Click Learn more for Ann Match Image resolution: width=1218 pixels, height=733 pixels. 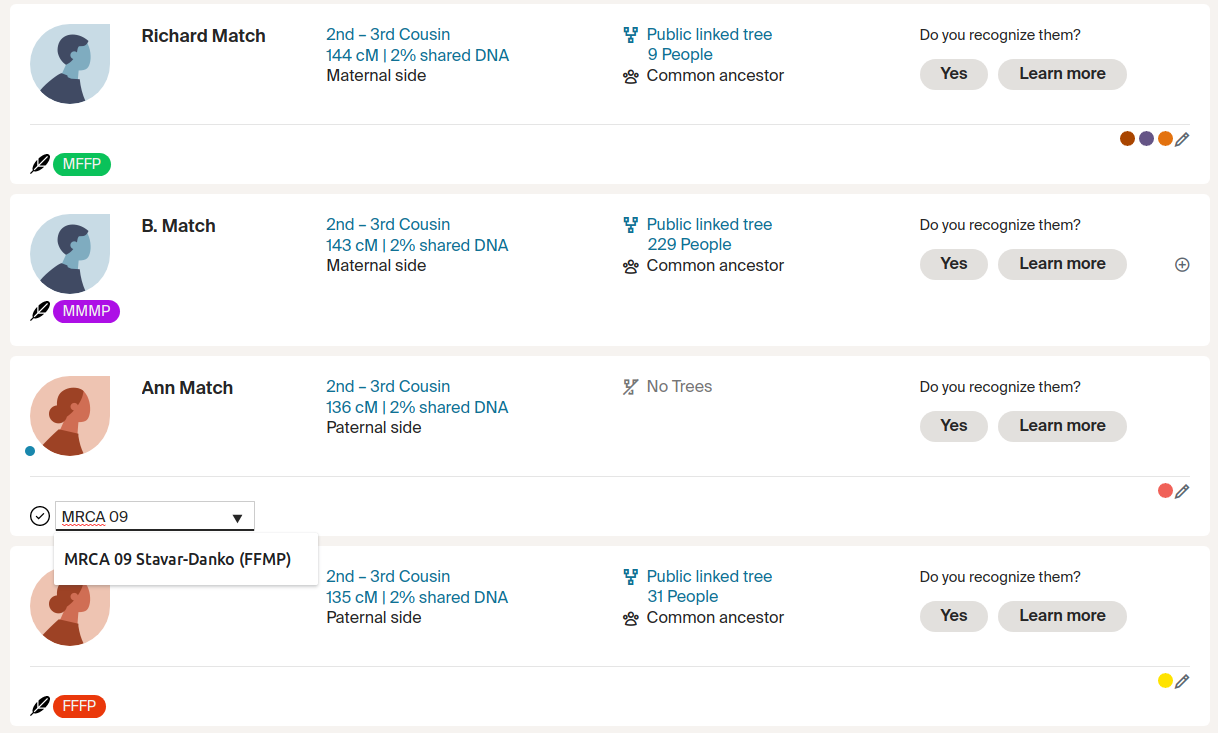coord(1062,426)
